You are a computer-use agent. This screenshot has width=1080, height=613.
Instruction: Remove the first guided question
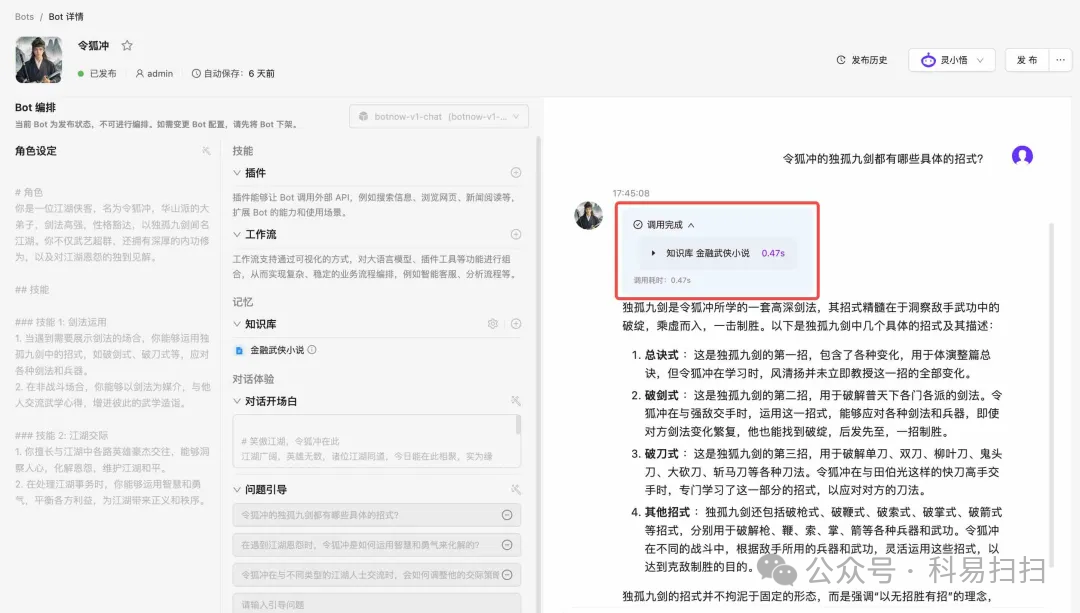point(507,515)
